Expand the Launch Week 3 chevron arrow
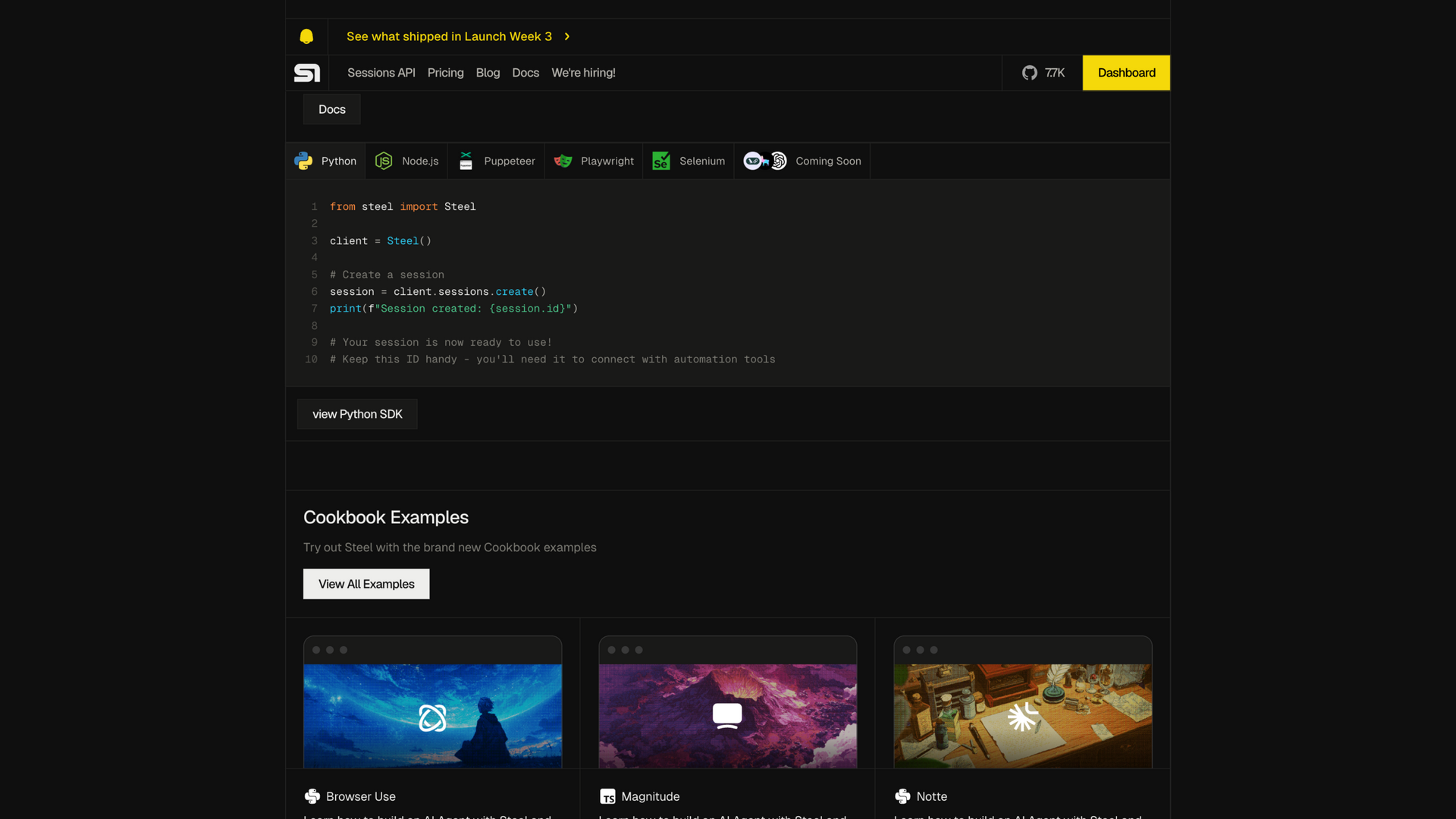This screenshot has width=1456, height=819. click(x=566, y=36)
